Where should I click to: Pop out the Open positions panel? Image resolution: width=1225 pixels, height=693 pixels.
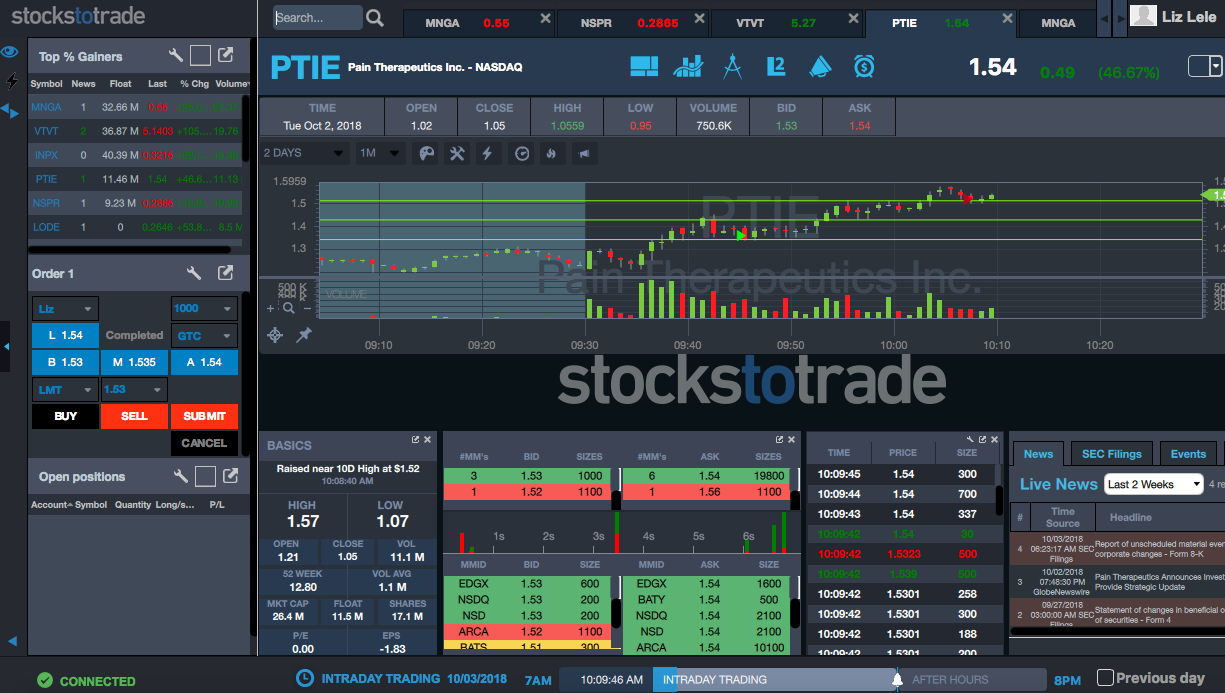pyautogui.click(x=230, y=476)
